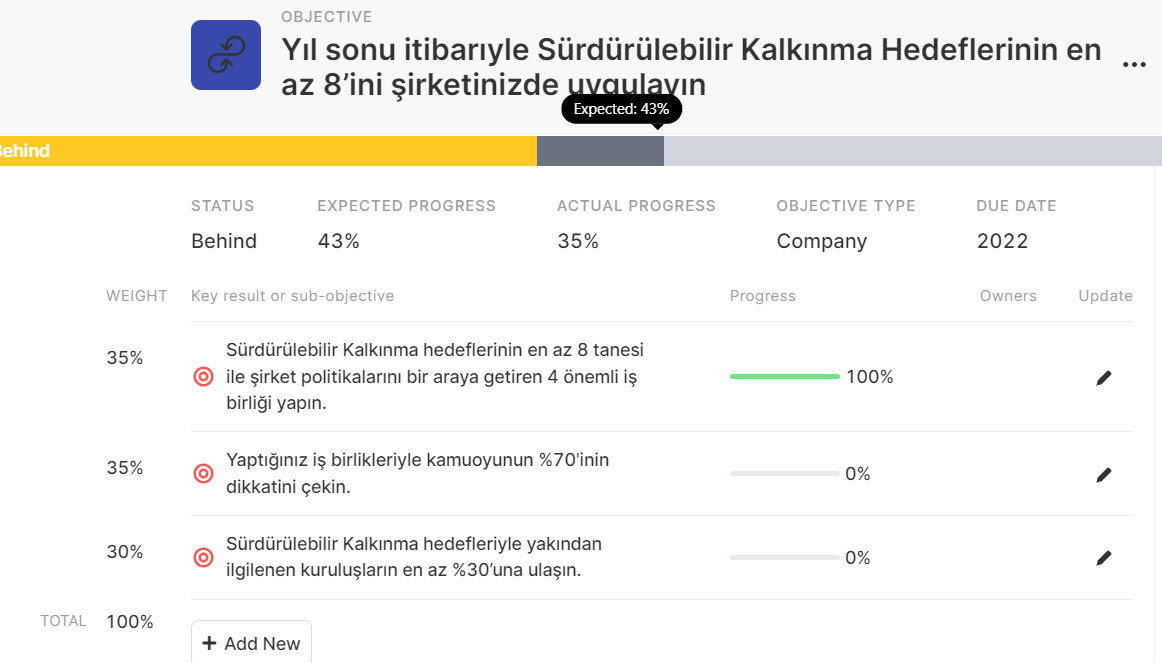Click pencil icon for kamuoyunun %70 key result
The height and width of the screenshot is (663, 1162).
click(x=1103, y=475)
